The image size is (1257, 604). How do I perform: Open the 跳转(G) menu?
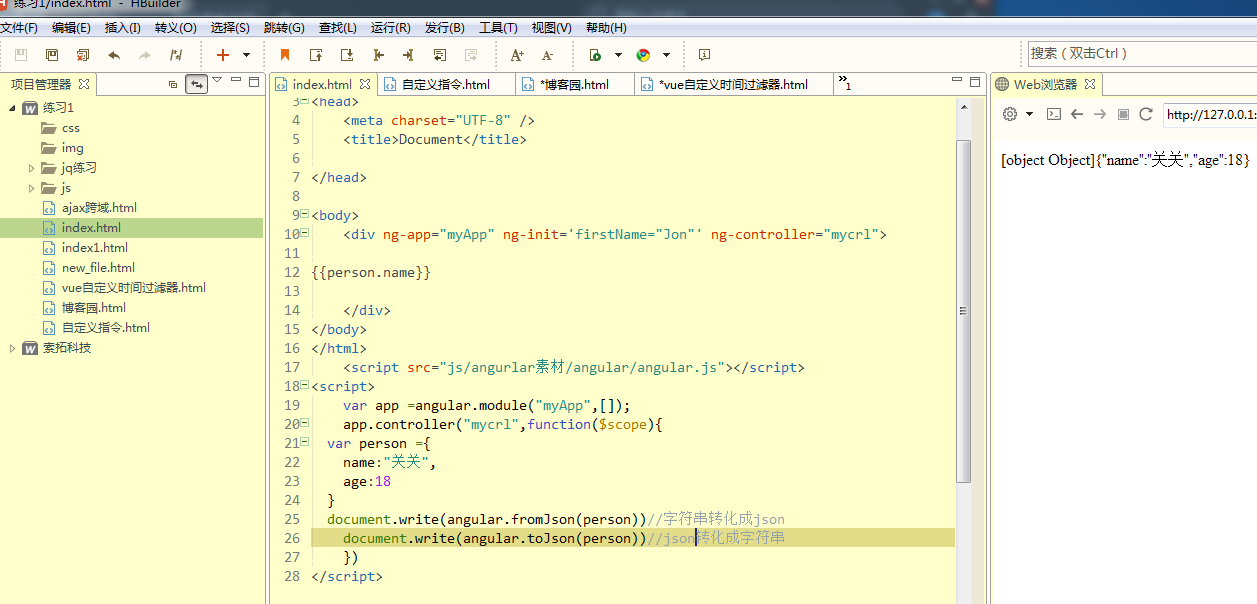pos(284,28)
